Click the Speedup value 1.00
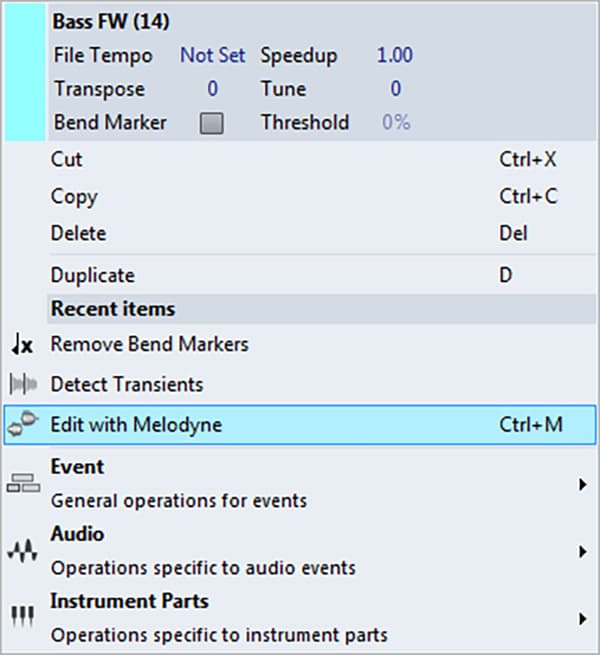Viewport: 600px width, 655px height. click(x=395, y=55)
